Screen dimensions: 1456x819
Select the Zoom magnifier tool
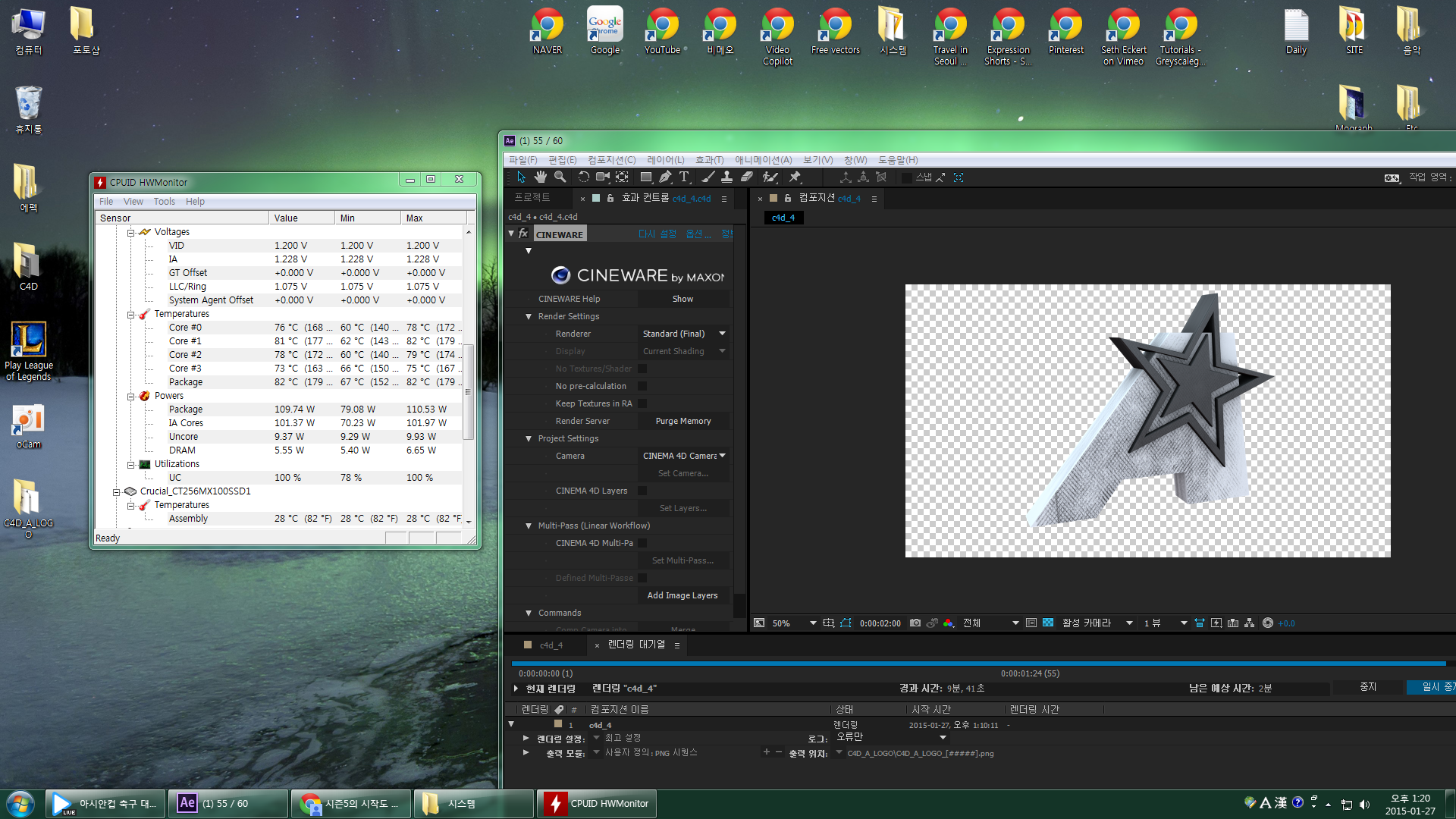click(560, 177)
